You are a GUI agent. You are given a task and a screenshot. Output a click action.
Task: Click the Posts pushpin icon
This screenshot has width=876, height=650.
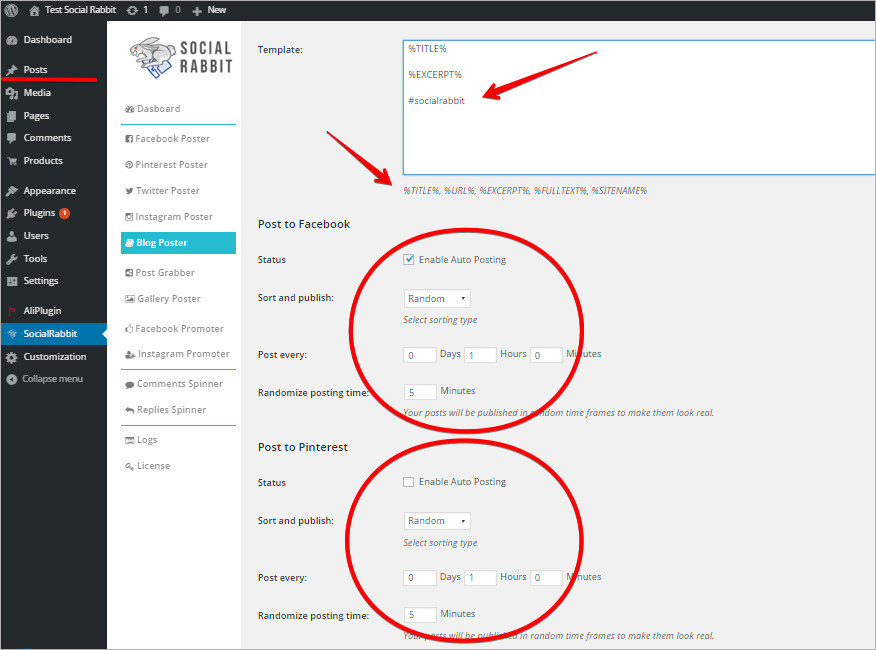tap(12, 70)
